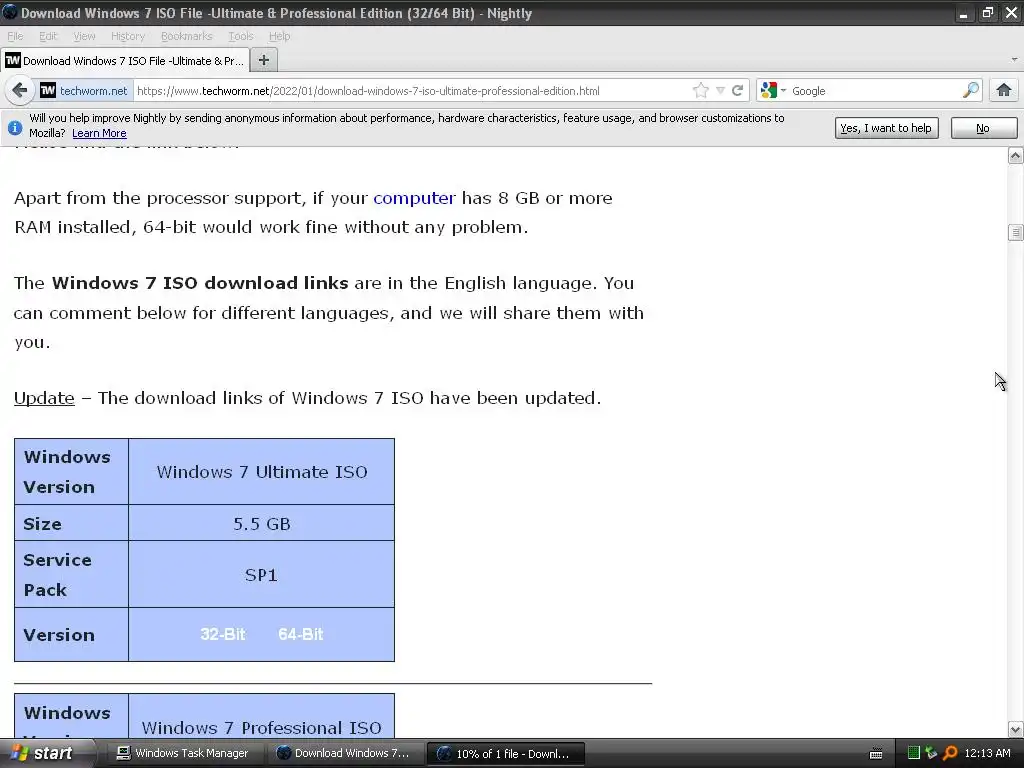Click the page scrollbar down arrow
This screenshot has width=1024, height=768.
(1015, 729)
